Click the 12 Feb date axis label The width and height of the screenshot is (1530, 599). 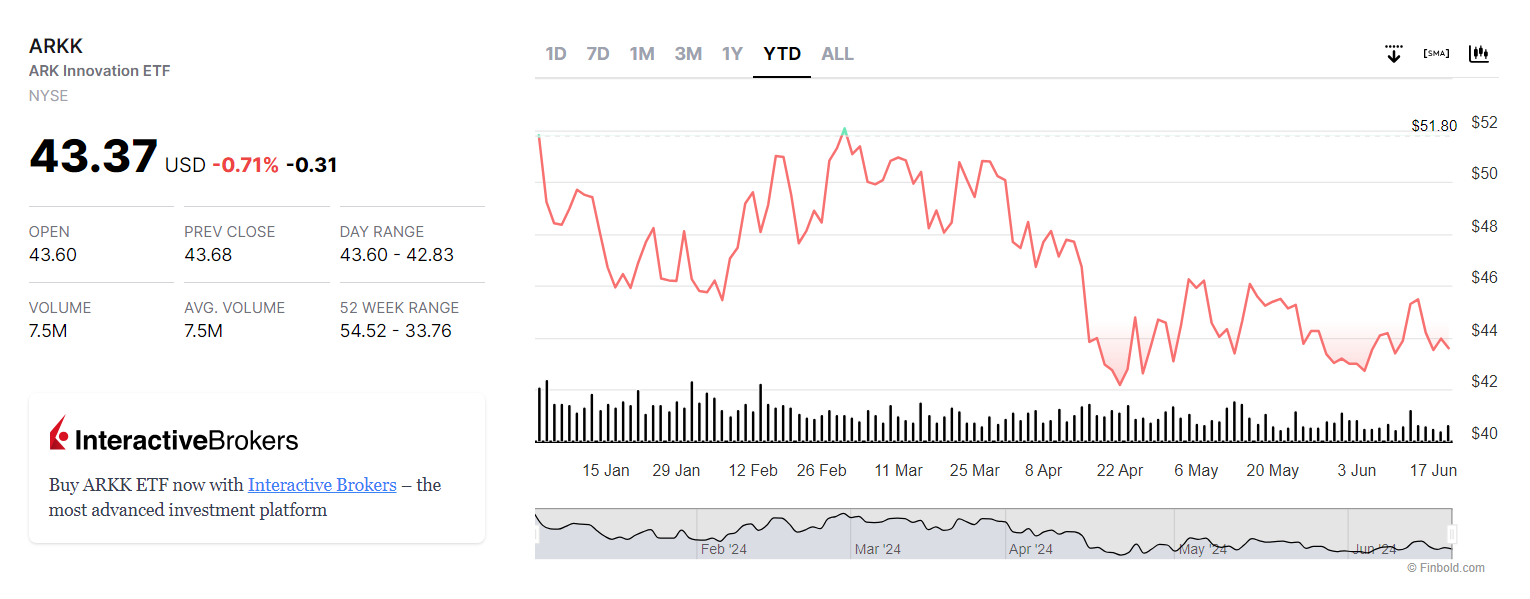(753, 470)
